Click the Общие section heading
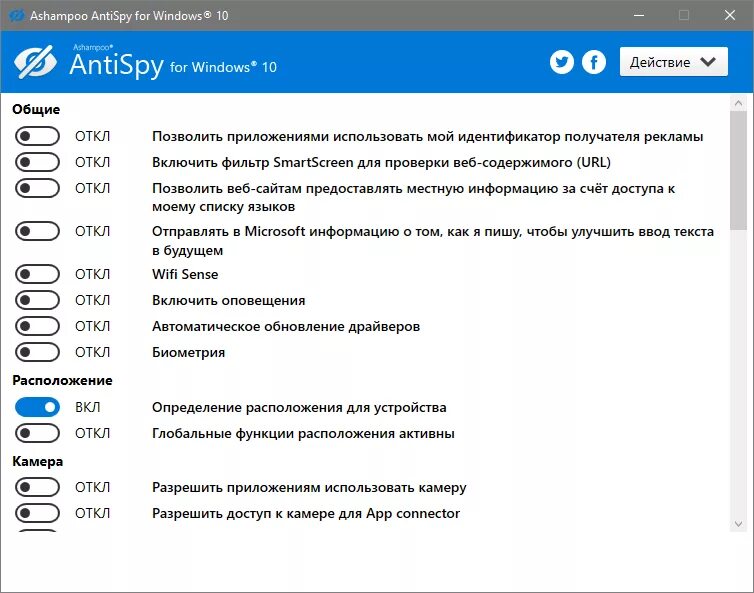The image size is (754, 593). [x=36, y=109]
